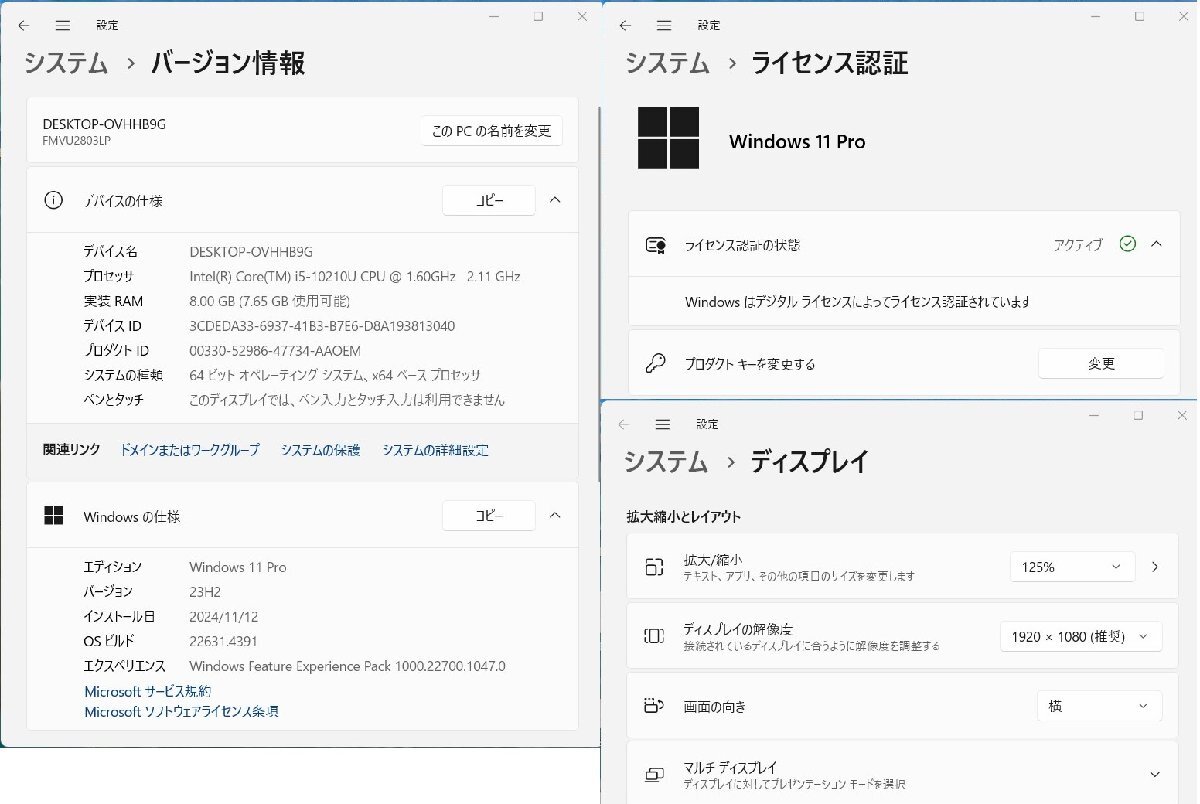Click the FMVU2803LP model text
This screenshot has width=1200, height=804.
[x=77, y=140]
